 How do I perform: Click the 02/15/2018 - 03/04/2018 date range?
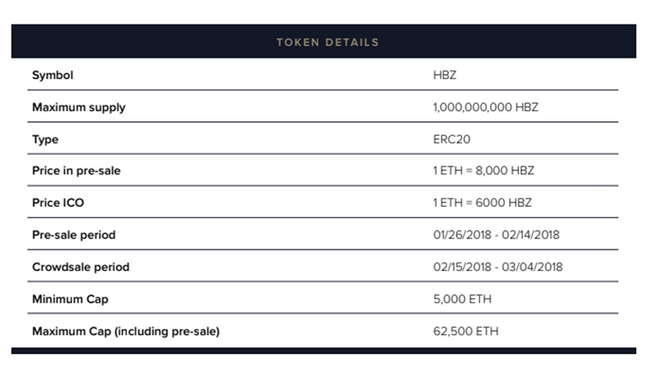(498, 267)
